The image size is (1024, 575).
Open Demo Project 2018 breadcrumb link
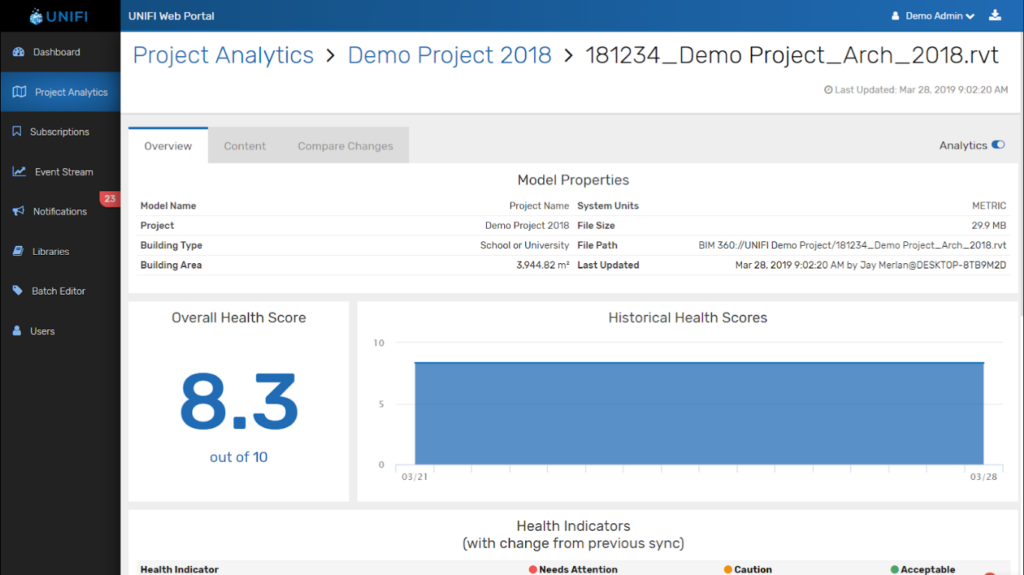point(449,56)
